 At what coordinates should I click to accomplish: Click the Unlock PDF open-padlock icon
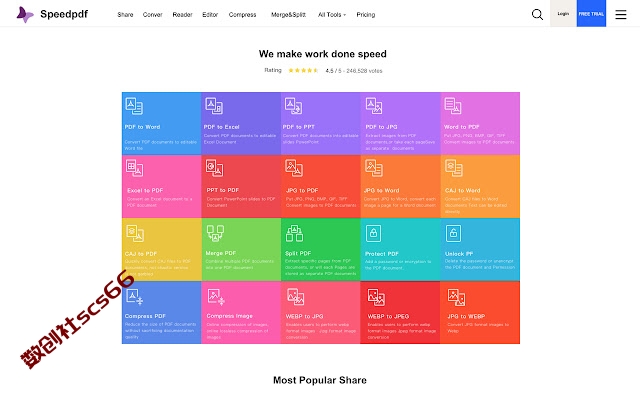(453, 233)
